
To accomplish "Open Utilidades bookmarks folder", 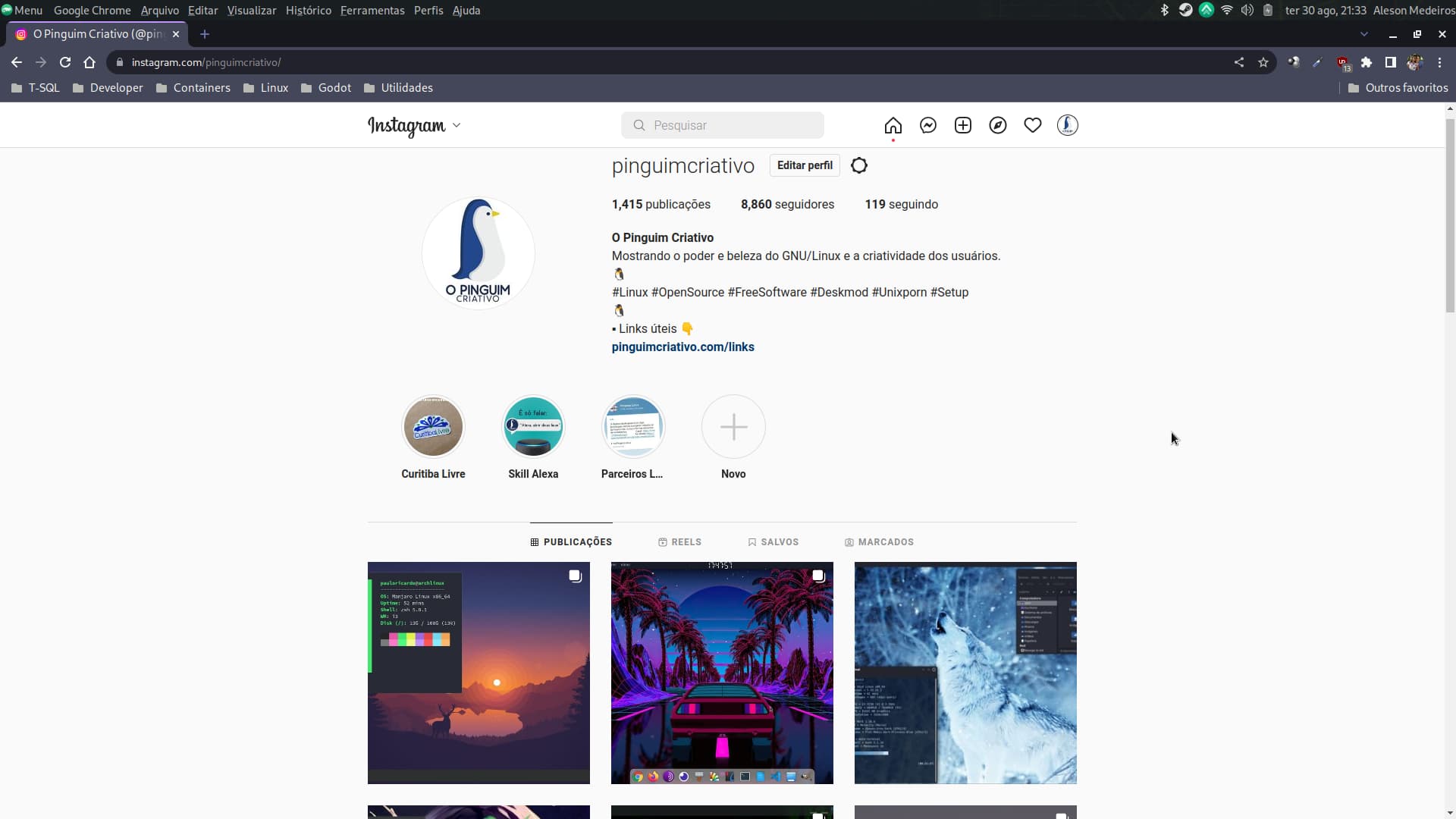I will click(398, 88).
